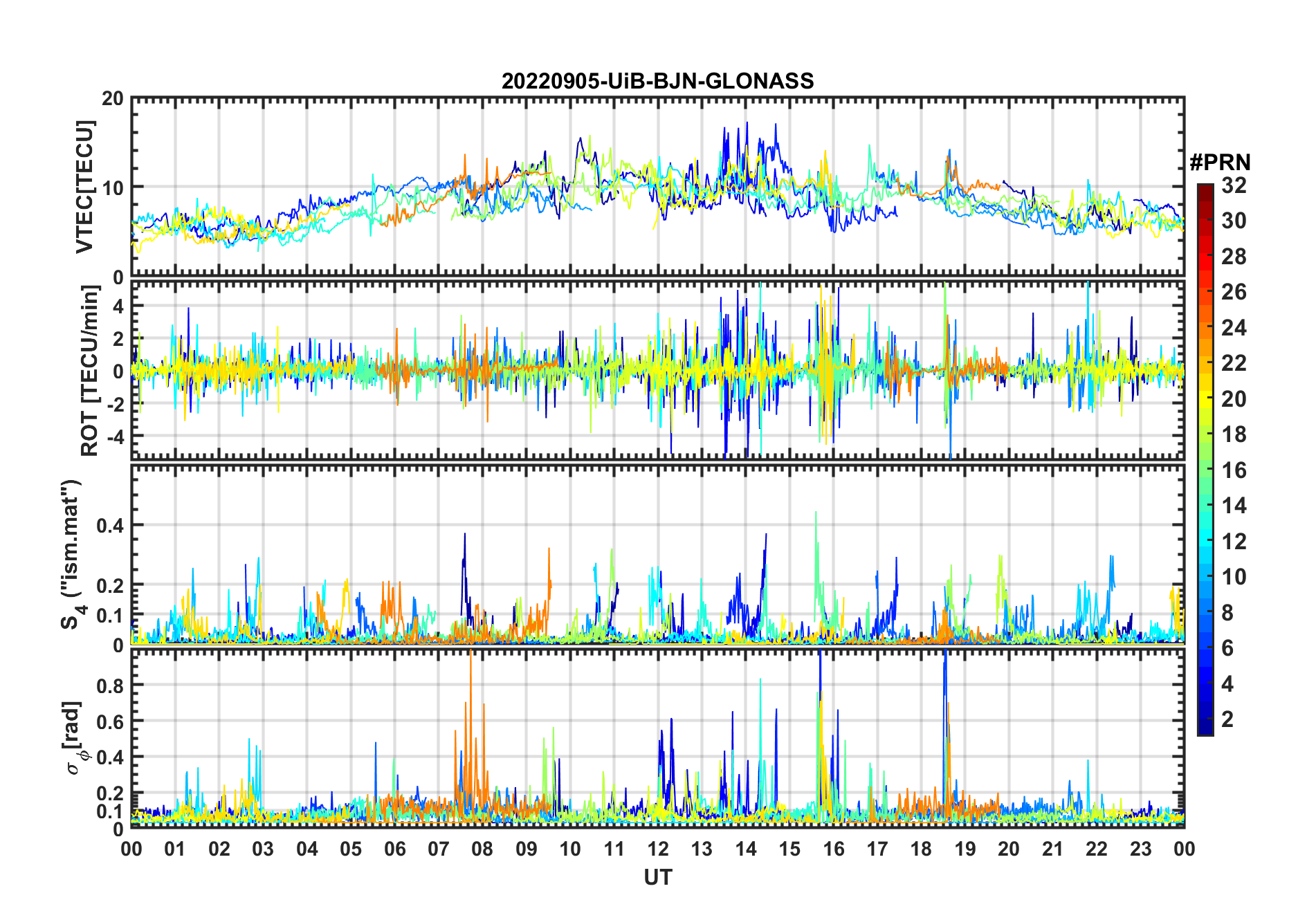Click UT axis hour label 01
The width and height of the screenshot is (1316, 920).
click(176, 849)
